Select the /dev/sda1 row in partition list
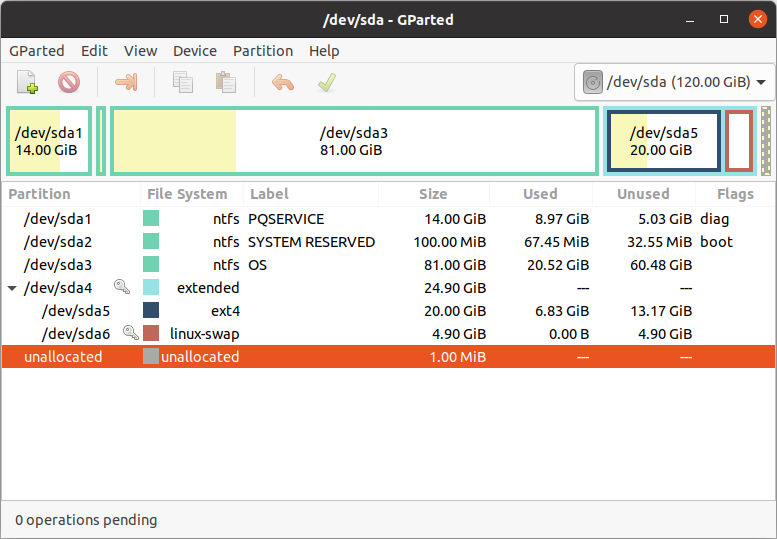Image resolution: width=777 pixels, height=539 pixels. click(x=388, y=218)
